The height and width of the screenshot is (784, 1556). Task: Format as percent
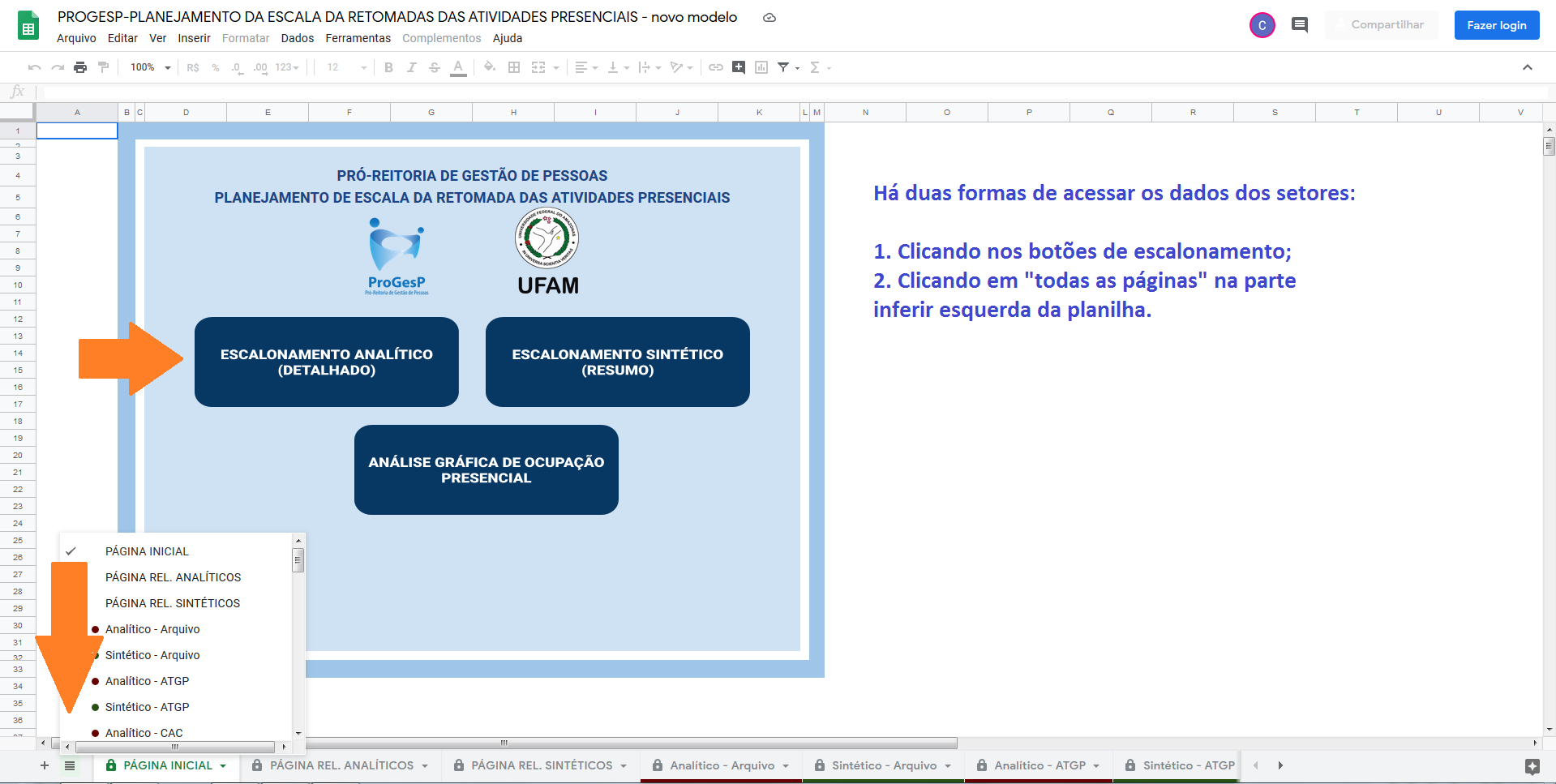click(x=216, y=67)
